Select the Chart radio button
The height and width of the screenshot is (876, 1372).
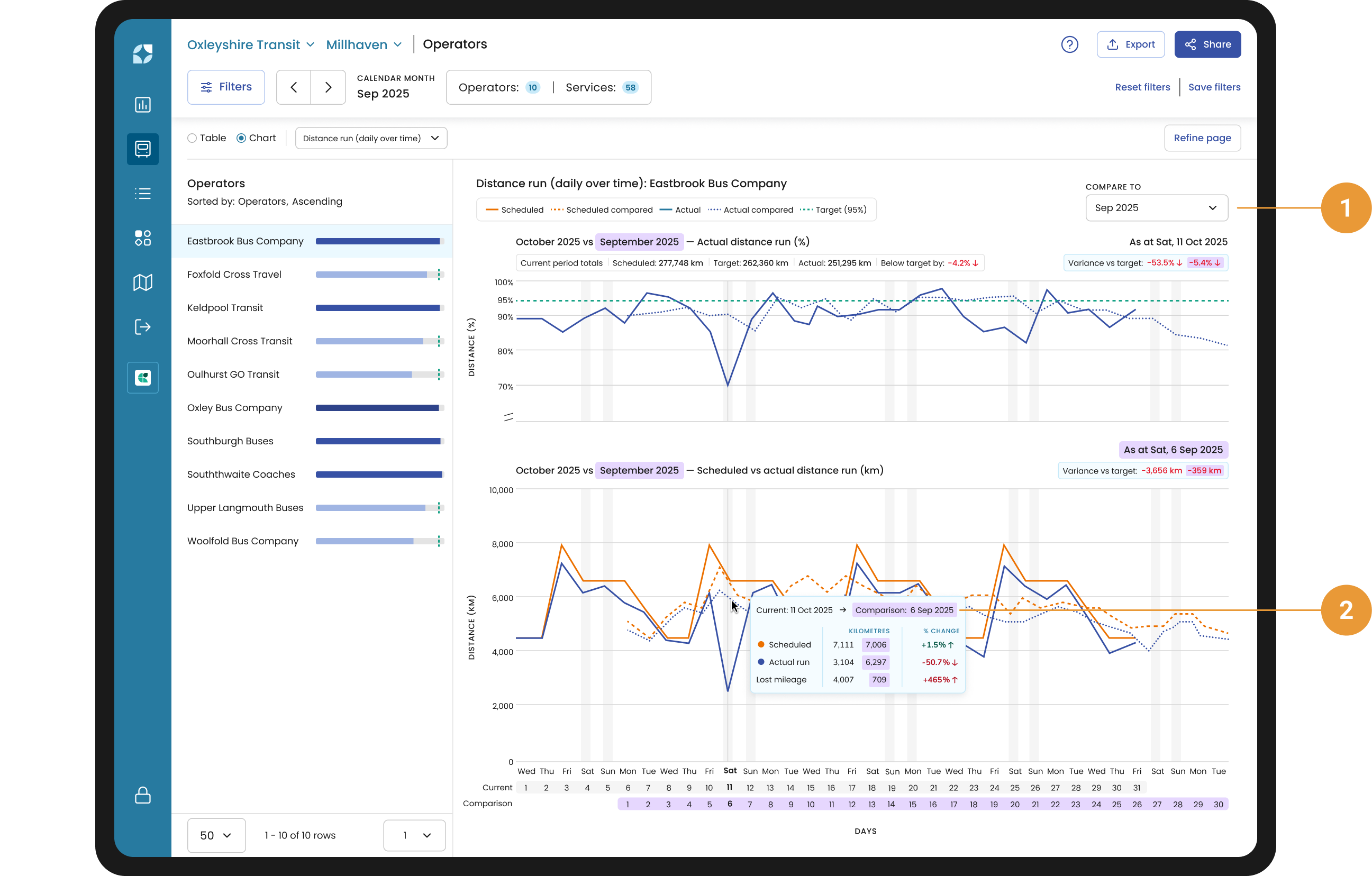click(241, 139)
